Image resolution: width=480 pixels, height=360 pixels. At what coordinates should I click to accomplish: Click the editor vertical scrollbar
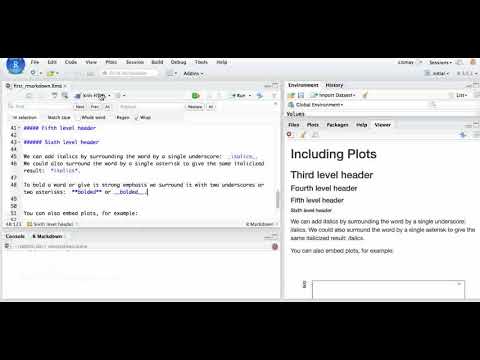click(277, 199)
